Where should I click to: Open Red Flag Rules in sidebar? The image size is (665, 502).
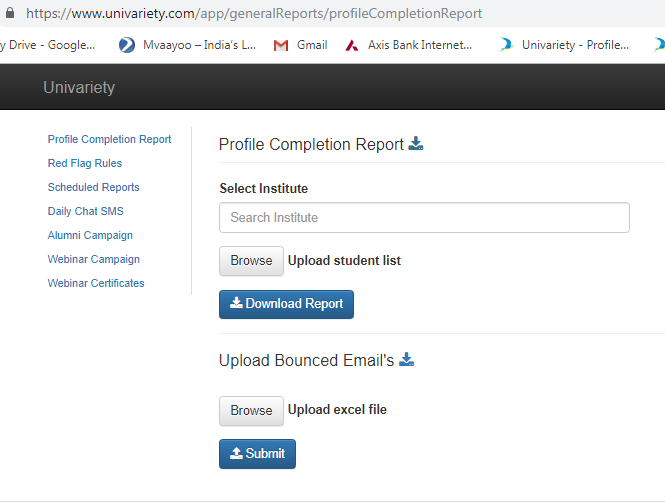point(85,163)
